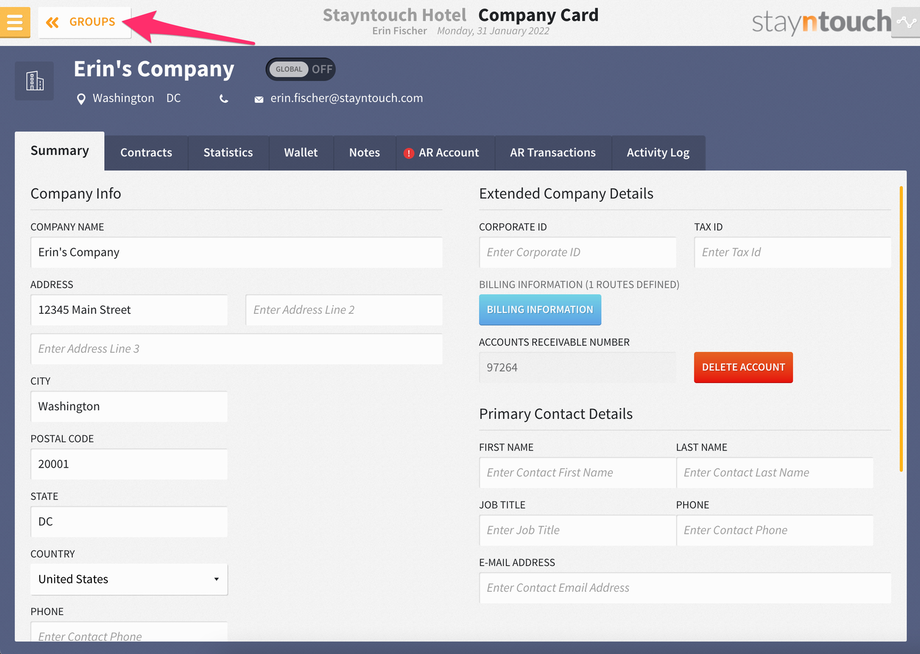The width and height of the screenshot is (920, 654).
Task: Focus the Tax ID field
Action: click(x=792, y=252)
